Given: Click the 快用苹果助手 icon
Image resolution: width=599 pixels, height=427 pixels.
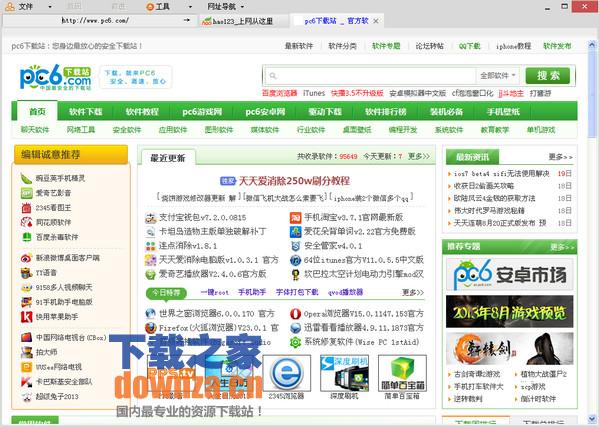Looking at the screenshot, I should pos(26,317).
